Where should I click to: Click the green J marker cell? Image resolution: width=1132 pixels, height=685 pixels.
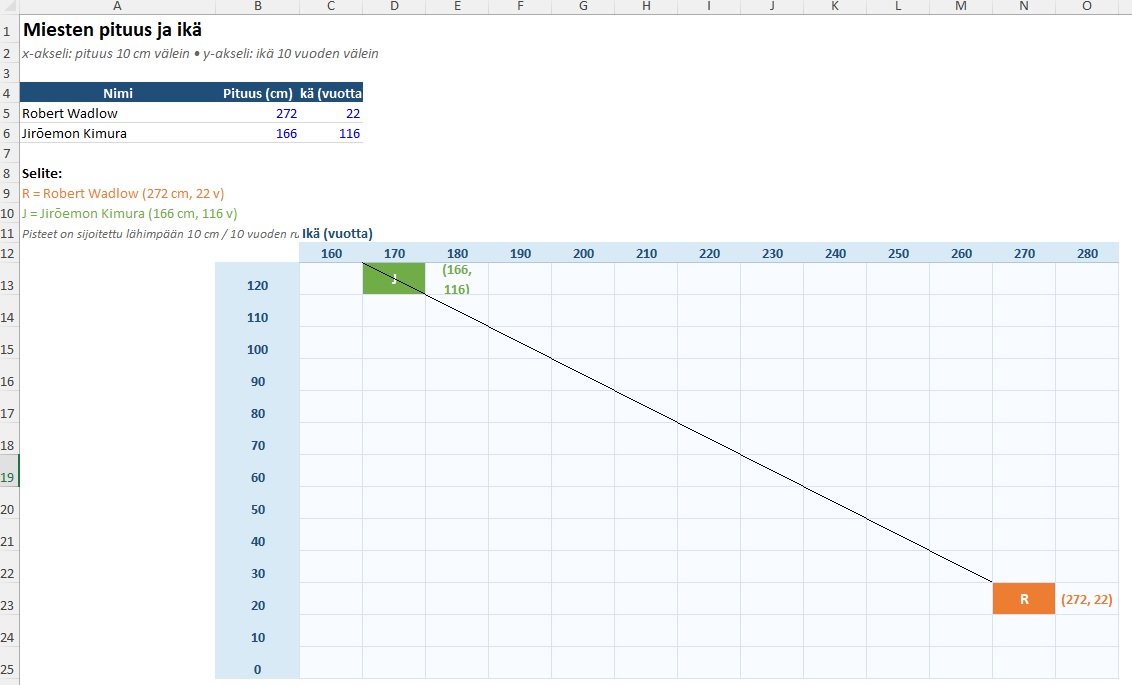394,279
